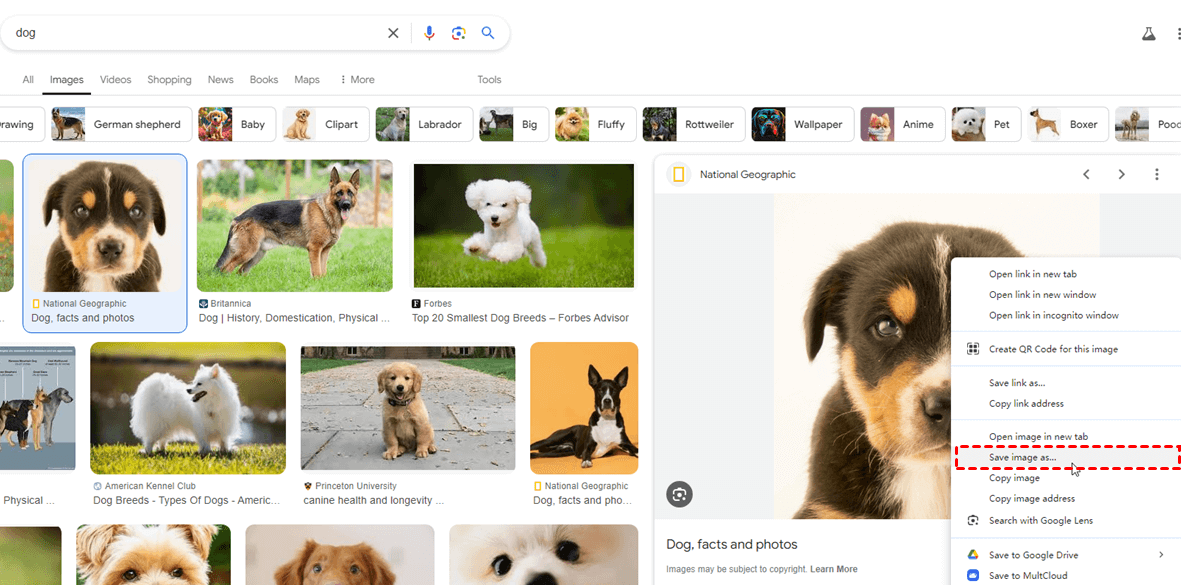Open 'Dog | History, Domestication, Physical' Britannica link
The height and width of the screenshot is (585, 1181).
click(294, 318)
